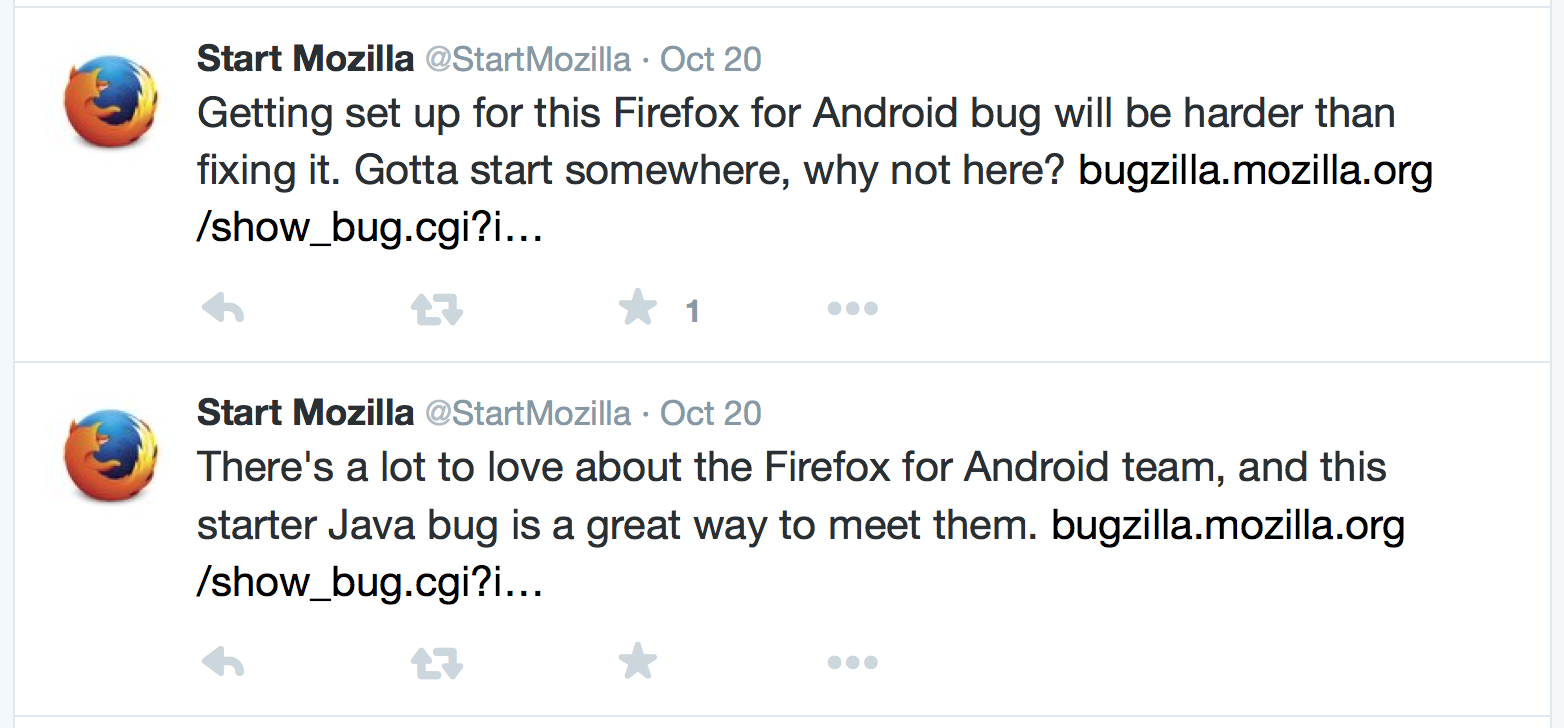Favorite the tweet about fixing the Android bug
The width and height of the screenshot is (1564, 728).
point(637,308)
